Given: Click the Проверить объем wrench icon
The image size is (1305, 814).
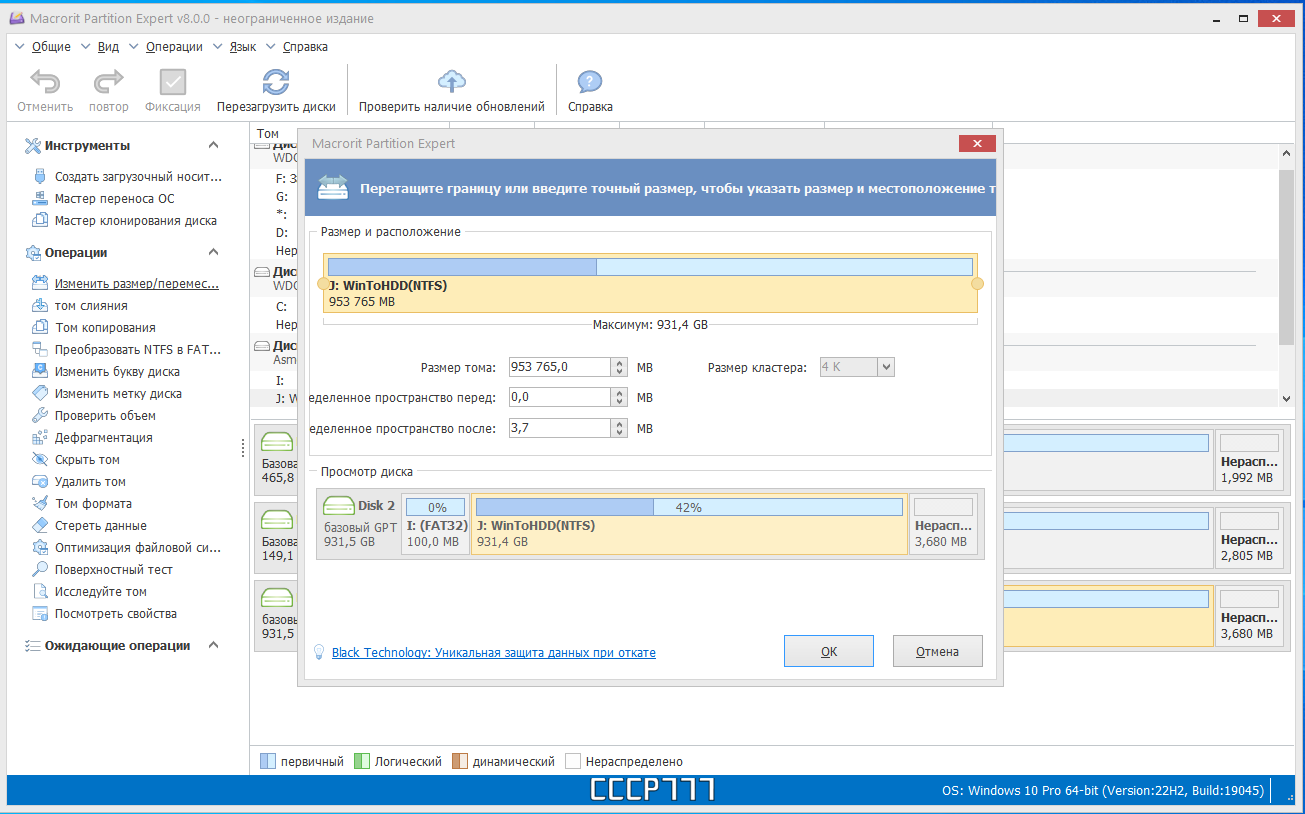Looking at the screenshot, I should coord(40,415).
